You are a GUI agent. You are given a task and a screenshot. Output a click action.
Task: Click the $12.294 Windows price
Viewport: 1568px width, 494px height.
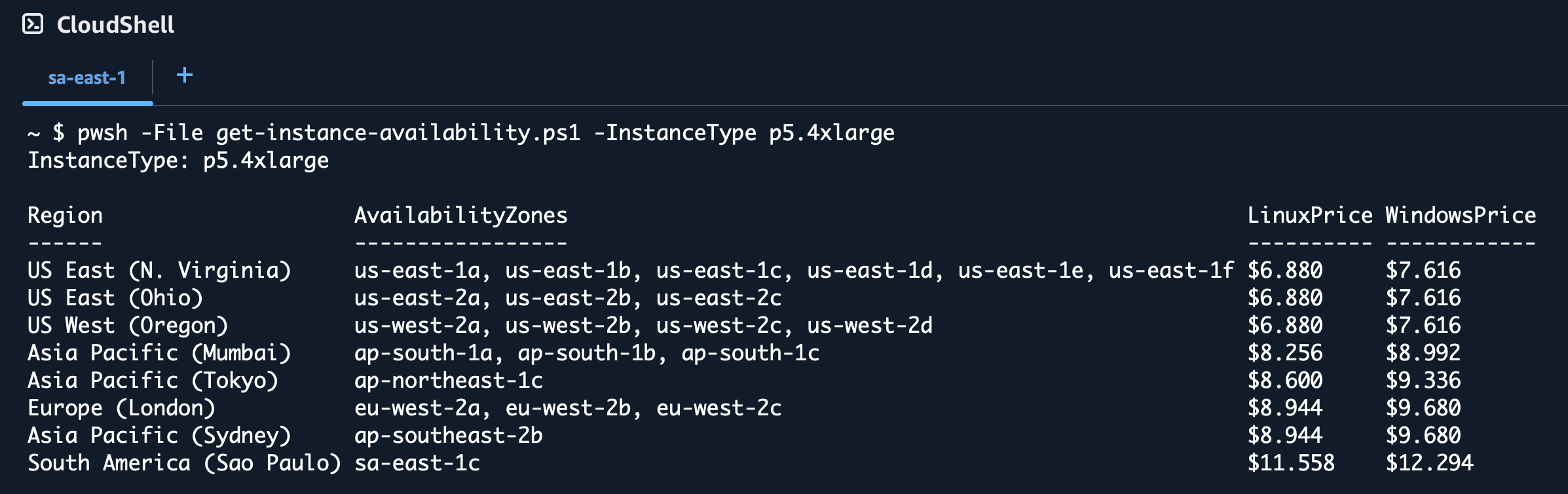tap(1428, 463)
